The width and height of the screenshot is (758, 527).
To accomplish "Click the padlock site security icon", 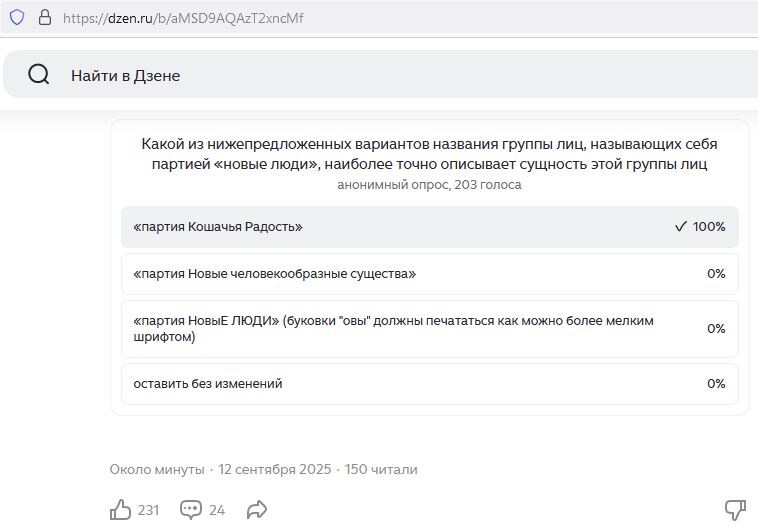I will 45,17.
